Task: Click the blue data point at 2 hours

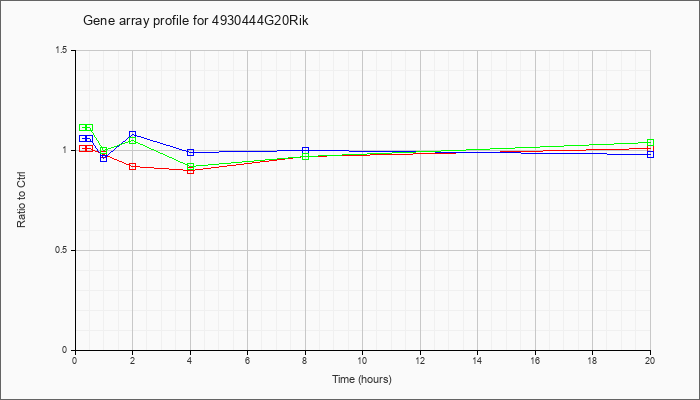Action: pyautogui.click(x=133, y=134)
